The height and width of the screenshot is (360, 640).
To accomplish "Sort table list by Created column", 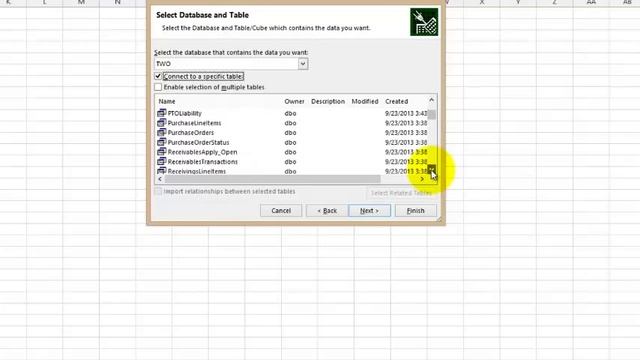I will pyautogui.click(x=396, y=101).
